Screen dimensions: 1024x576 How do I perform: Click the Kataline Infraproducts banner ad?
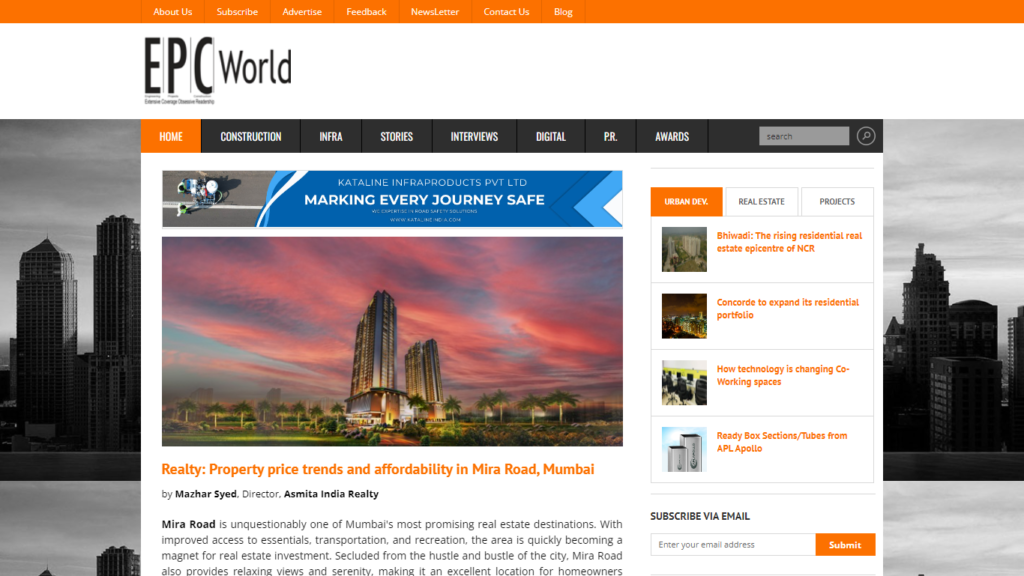tap(392, 199)
